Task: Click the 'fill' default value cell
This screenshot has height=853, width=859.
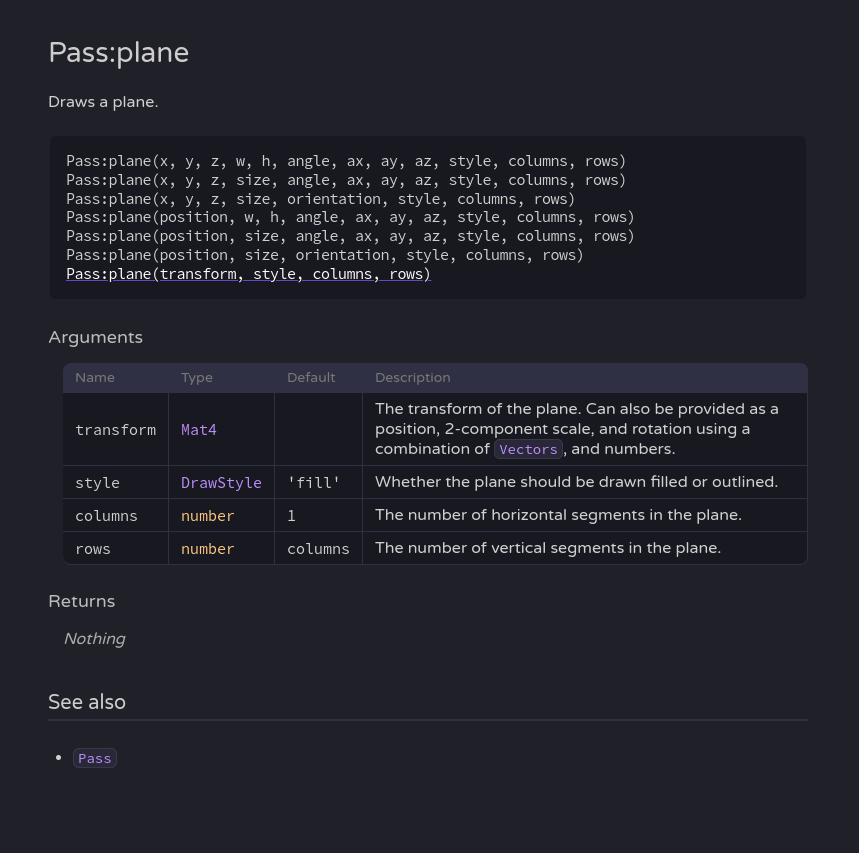Action: click(x=318, y=483)
